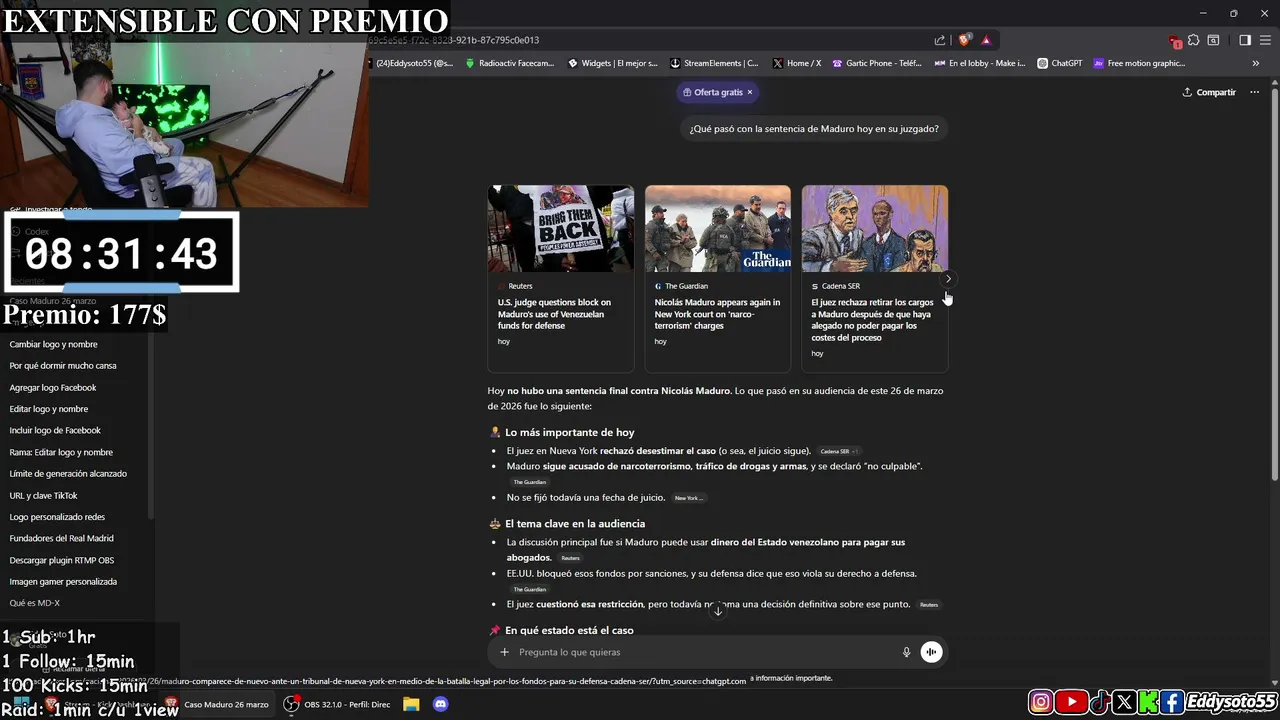
Task: Open Radioactiv Facecam bookmark
Action: (509, 63)
